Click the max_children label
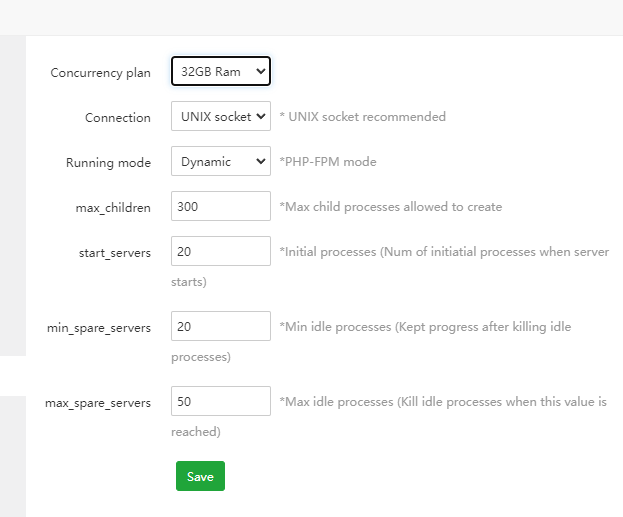The height and width of the screenshot is (517, 623). (112, 208)
